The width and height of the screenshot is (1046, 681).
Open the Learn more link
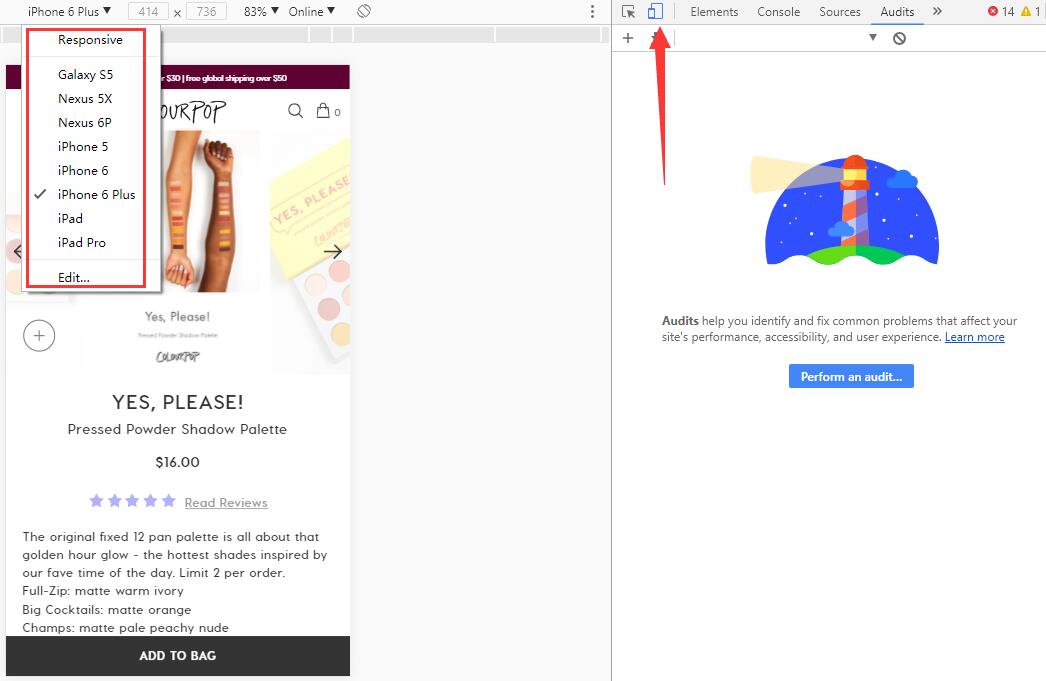(975, 337)
